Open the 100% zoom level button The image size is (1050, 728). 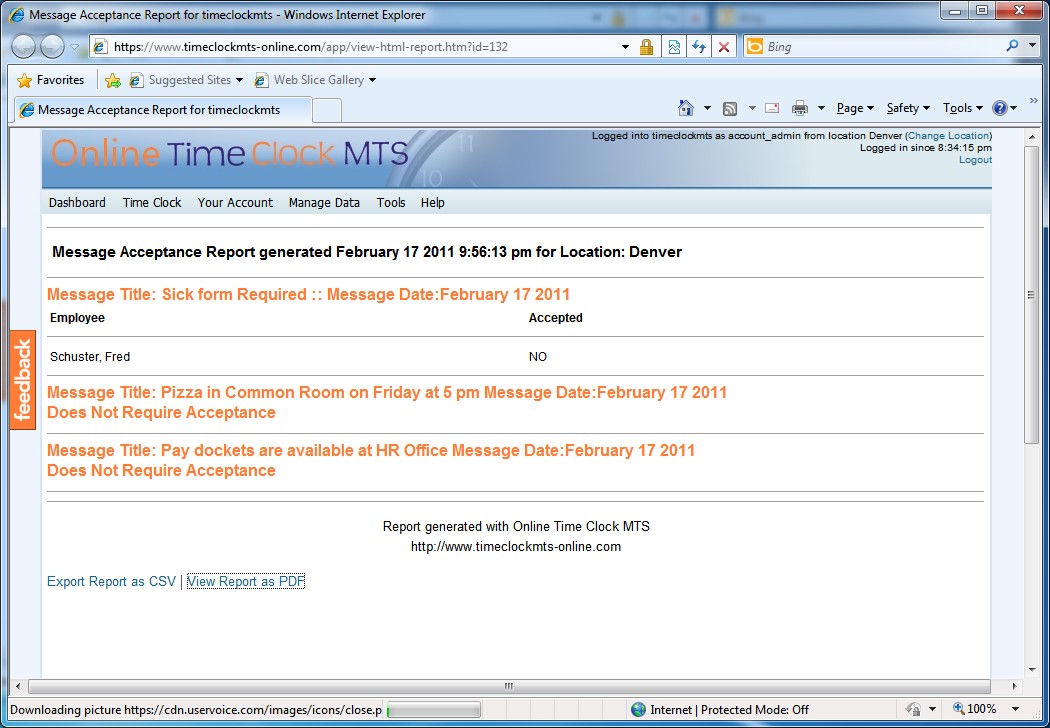[x=974, y=709]
